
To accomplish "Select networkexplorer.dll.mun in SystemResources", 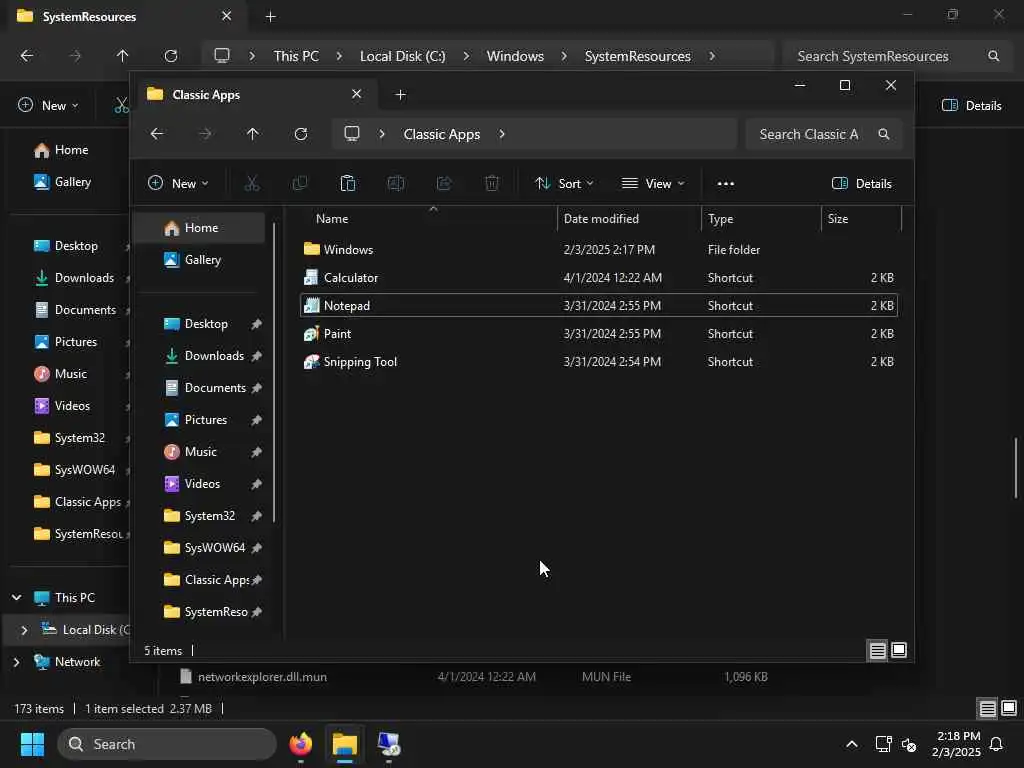I will click(262, 677).
